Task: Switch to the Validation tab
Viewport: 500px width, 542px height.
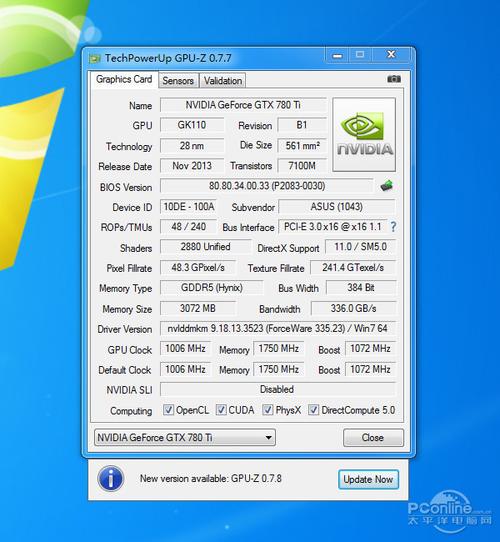Action: [x=223, y=81]
